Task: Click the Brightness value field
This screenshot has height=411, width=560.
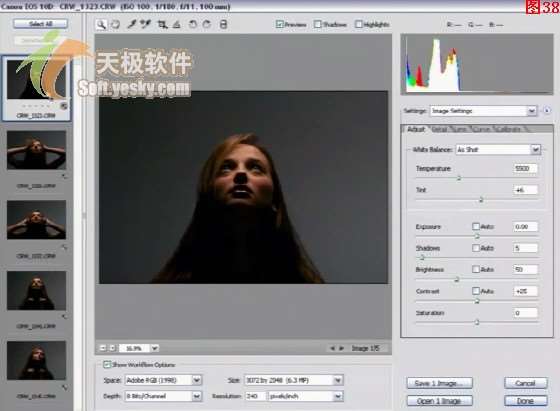Action: click(x=525, y=269)
